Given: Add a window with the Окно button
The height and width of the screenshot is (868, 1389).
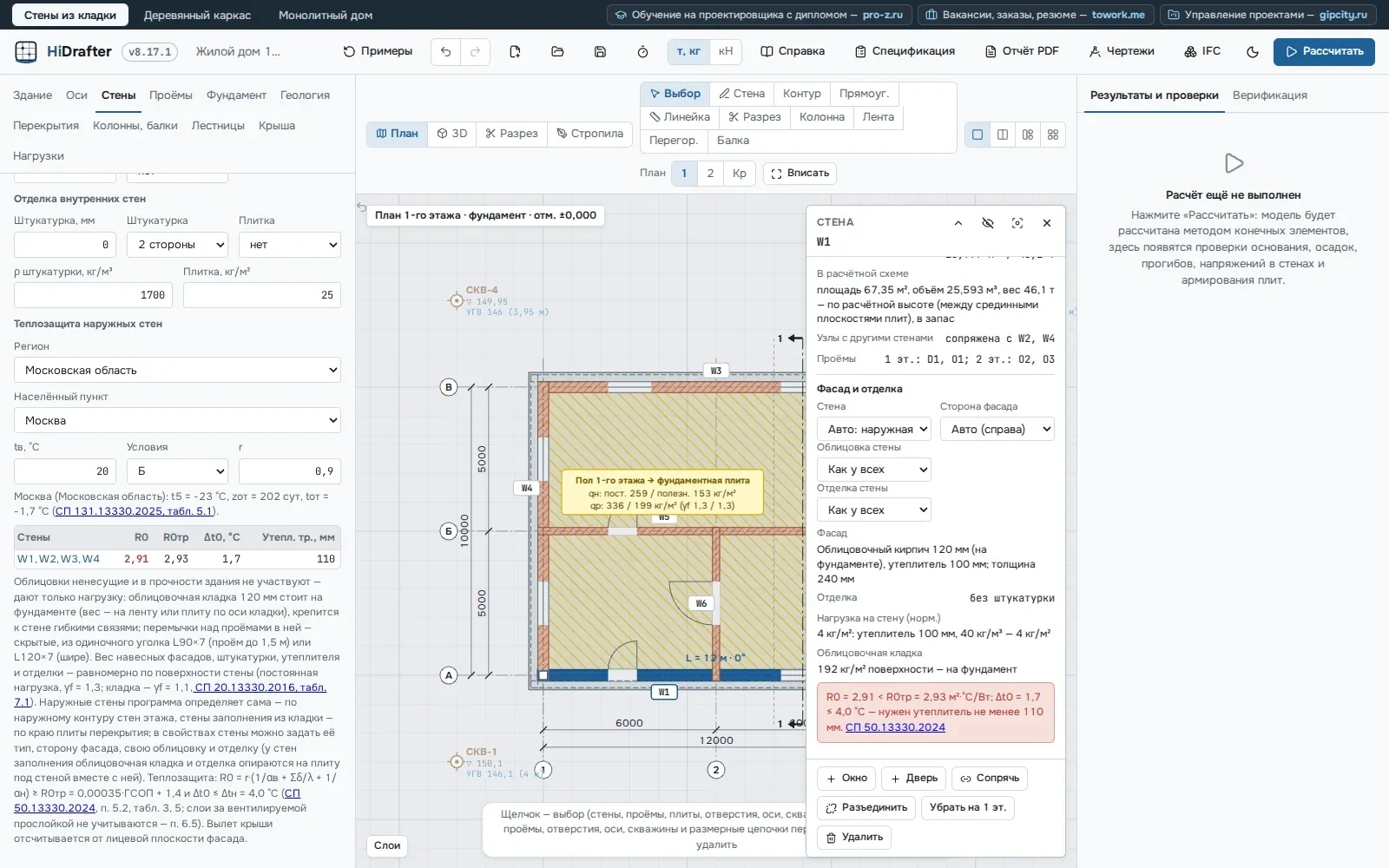Looking at the screenshot, I should click(846, 778).
